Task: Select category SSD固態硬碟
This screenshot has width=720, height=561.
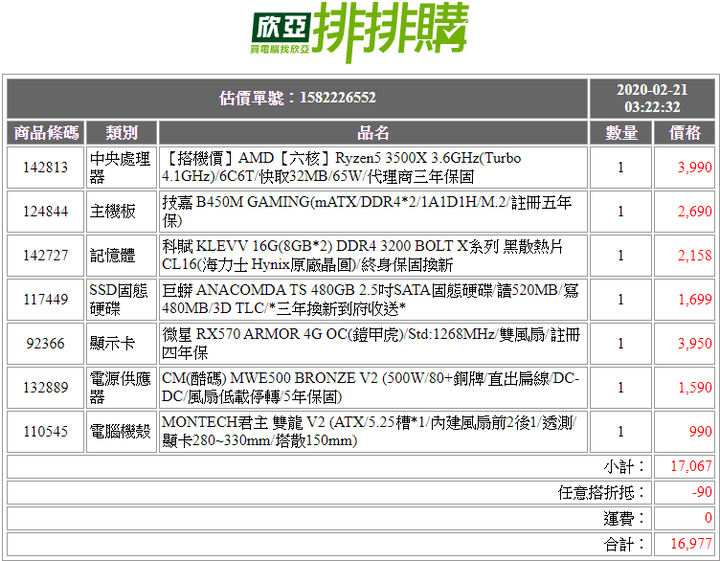Action: (118, 299)
